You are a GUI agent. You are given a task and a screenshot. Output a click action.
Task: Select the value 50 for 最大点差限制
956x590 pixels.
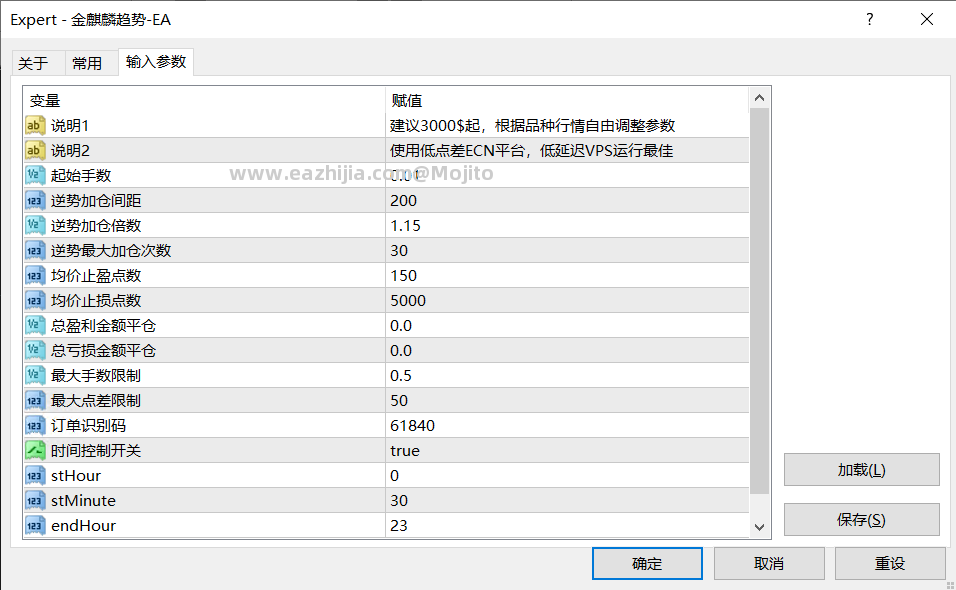[399, 400]
